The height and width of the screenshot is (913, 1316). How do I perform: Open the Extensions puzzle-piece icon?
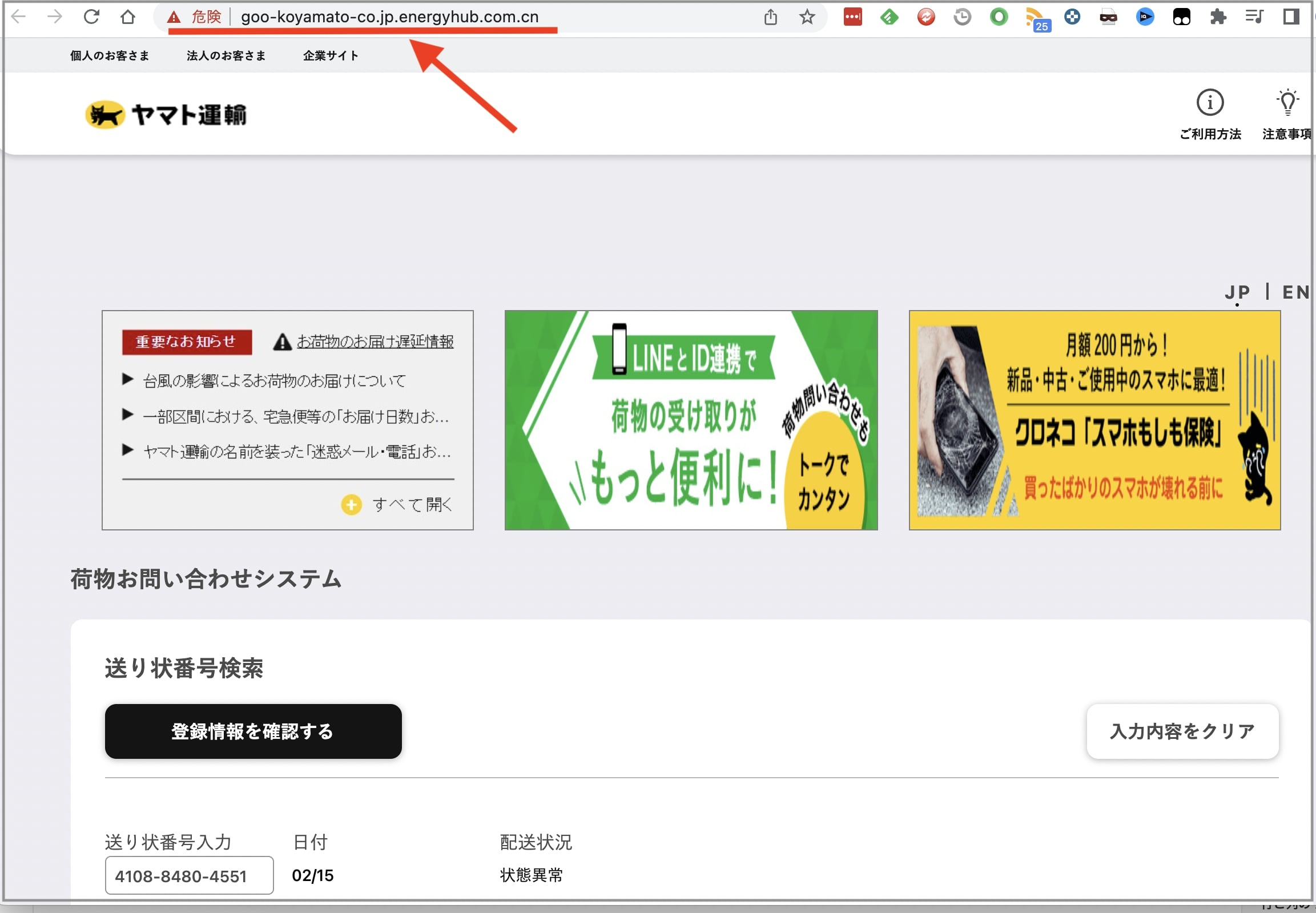coord(1218,17)
